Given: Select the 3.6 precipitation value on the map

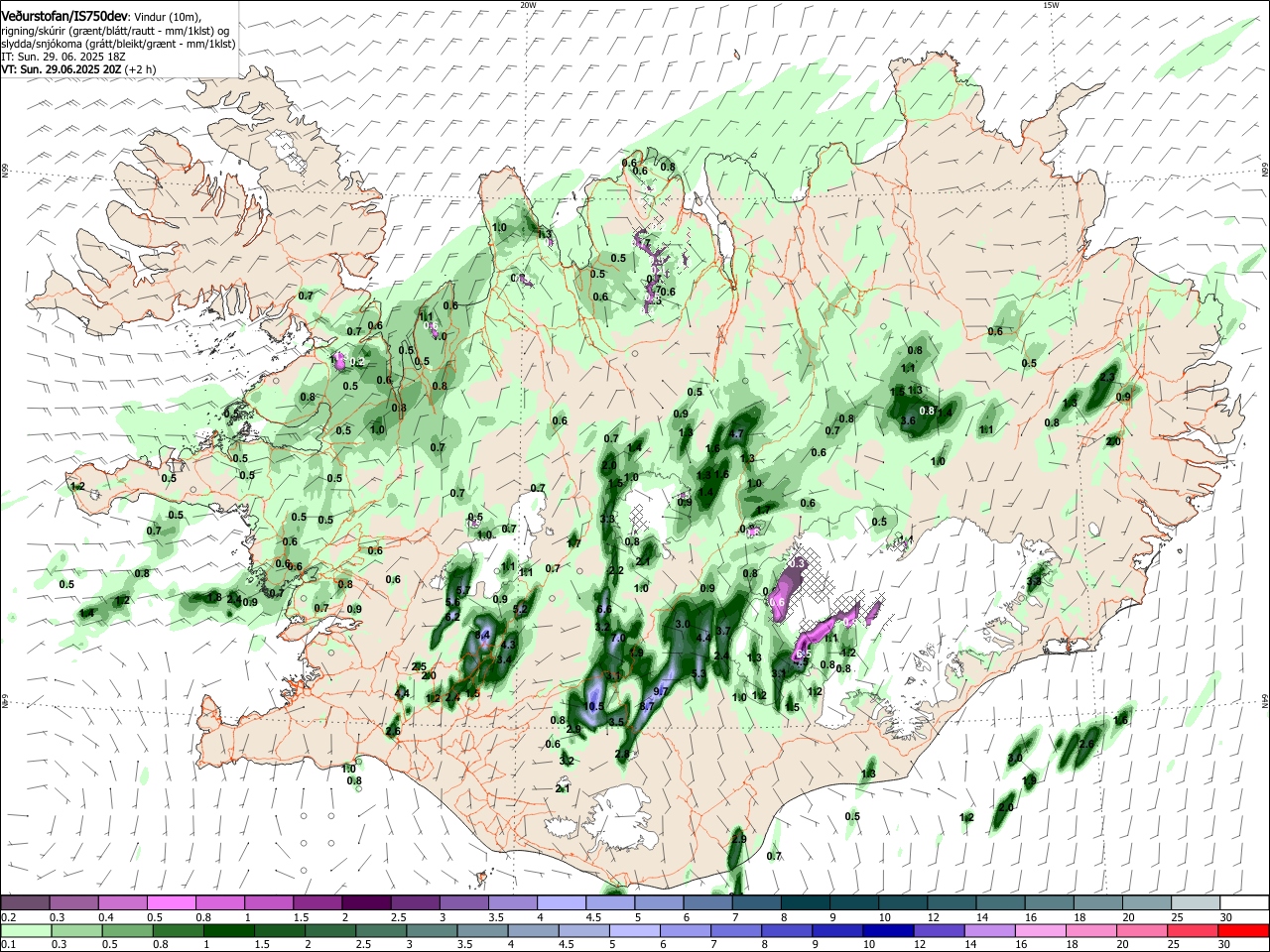Looking at the screenshot, I should pyautogui.click(x=907, y=420).
